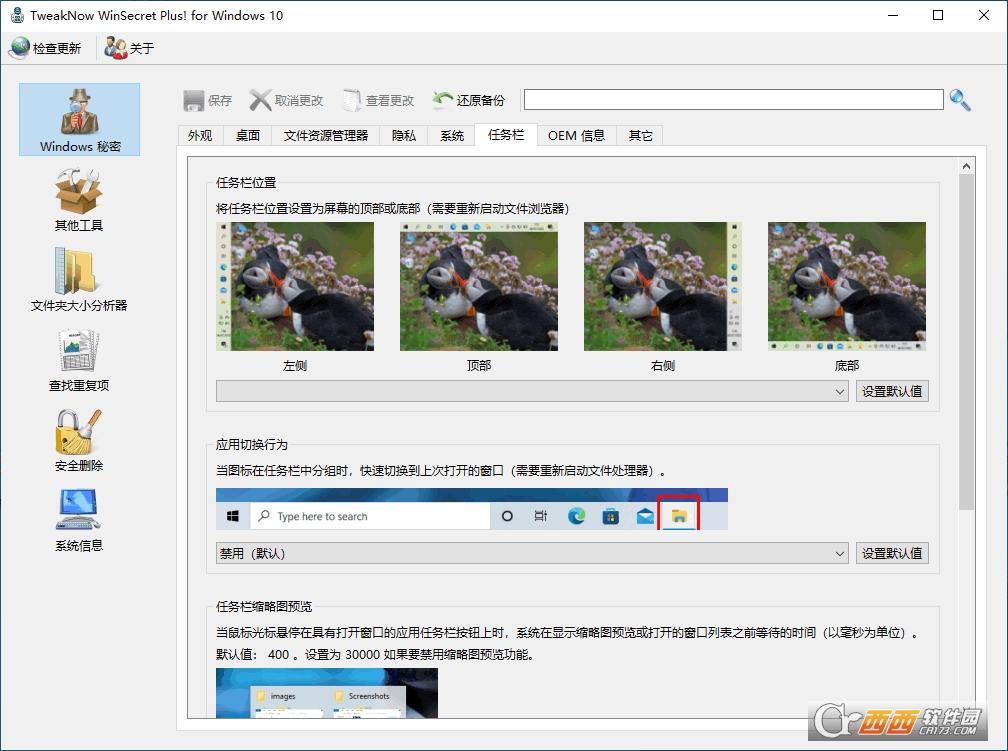Open 查找重复项 documents icon
Image resolution: width=1008 pixels, height=751 pixels.
78,350
